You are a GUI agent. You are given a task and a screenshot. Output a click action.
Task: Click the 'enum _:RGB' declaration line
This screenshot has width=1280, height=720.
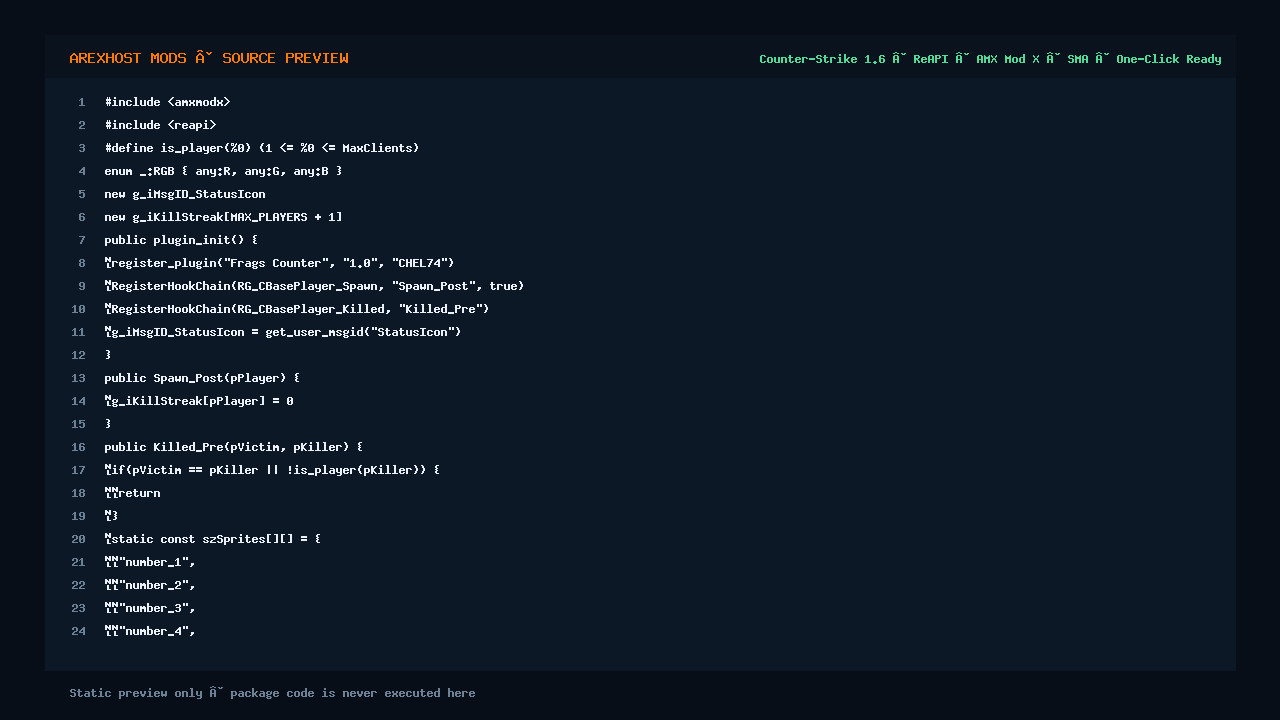point(223,171)
